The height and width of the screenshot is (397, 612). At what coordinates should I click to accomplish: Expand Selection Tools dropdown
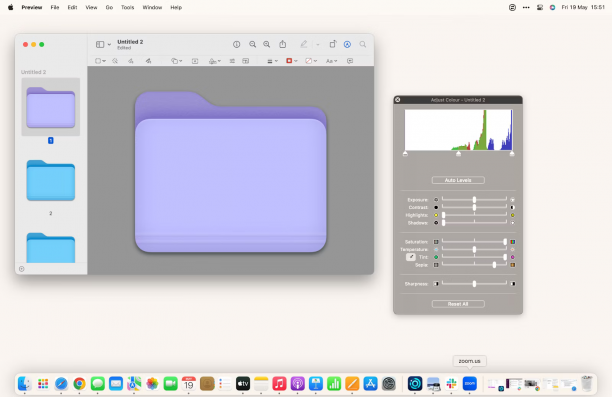pos(100,61)
